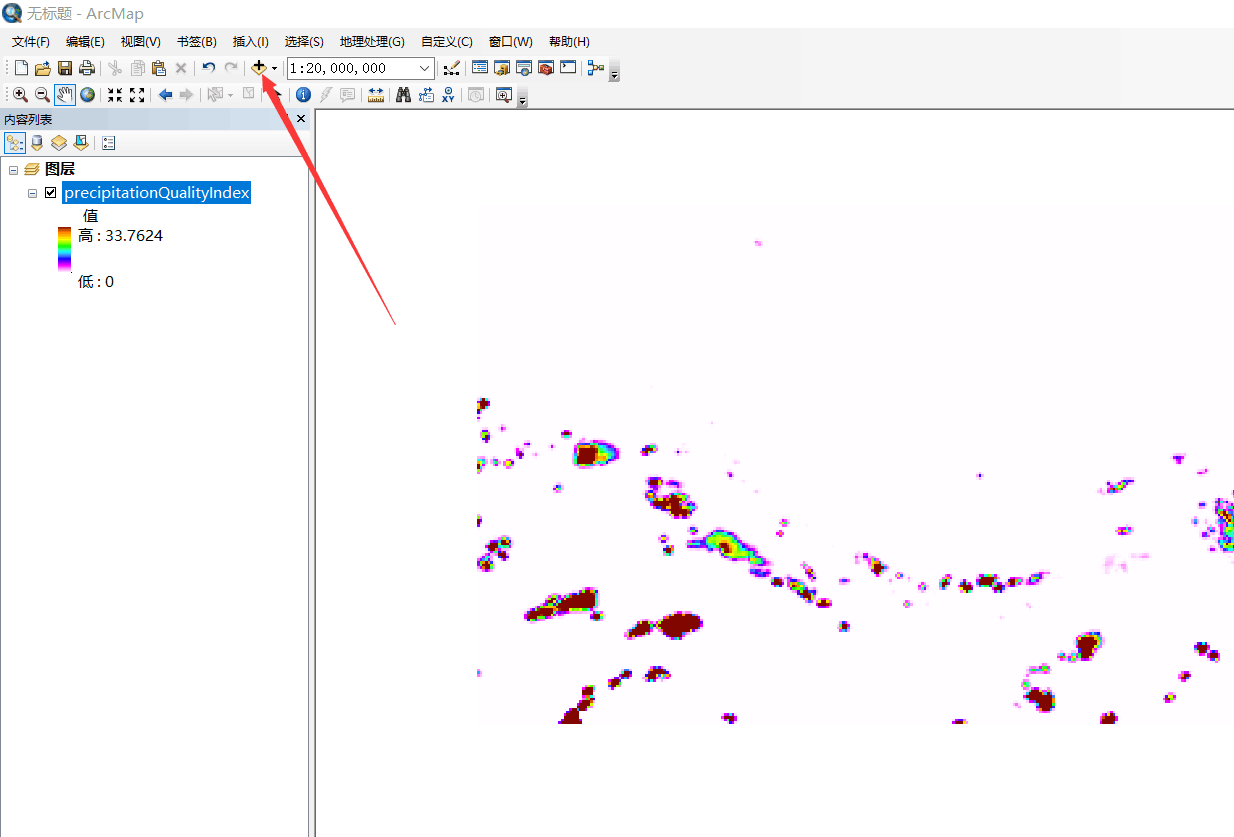
Task: Go back to previous extent
Action: [165, 95]
